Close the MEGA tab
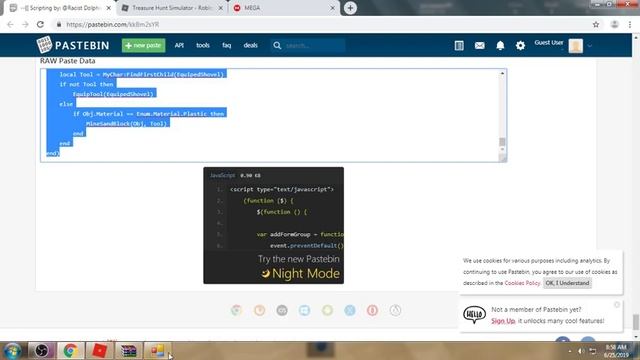The image size is (640, 360). 332,8
